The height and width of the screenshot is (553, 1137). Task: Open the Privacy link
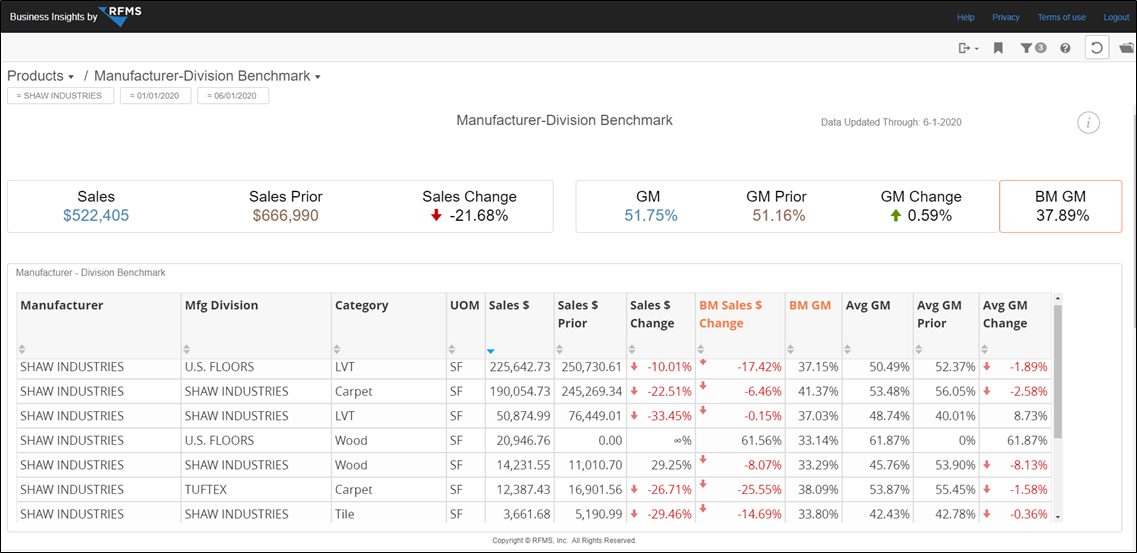pyautogui.click(x=1006, y=17)
